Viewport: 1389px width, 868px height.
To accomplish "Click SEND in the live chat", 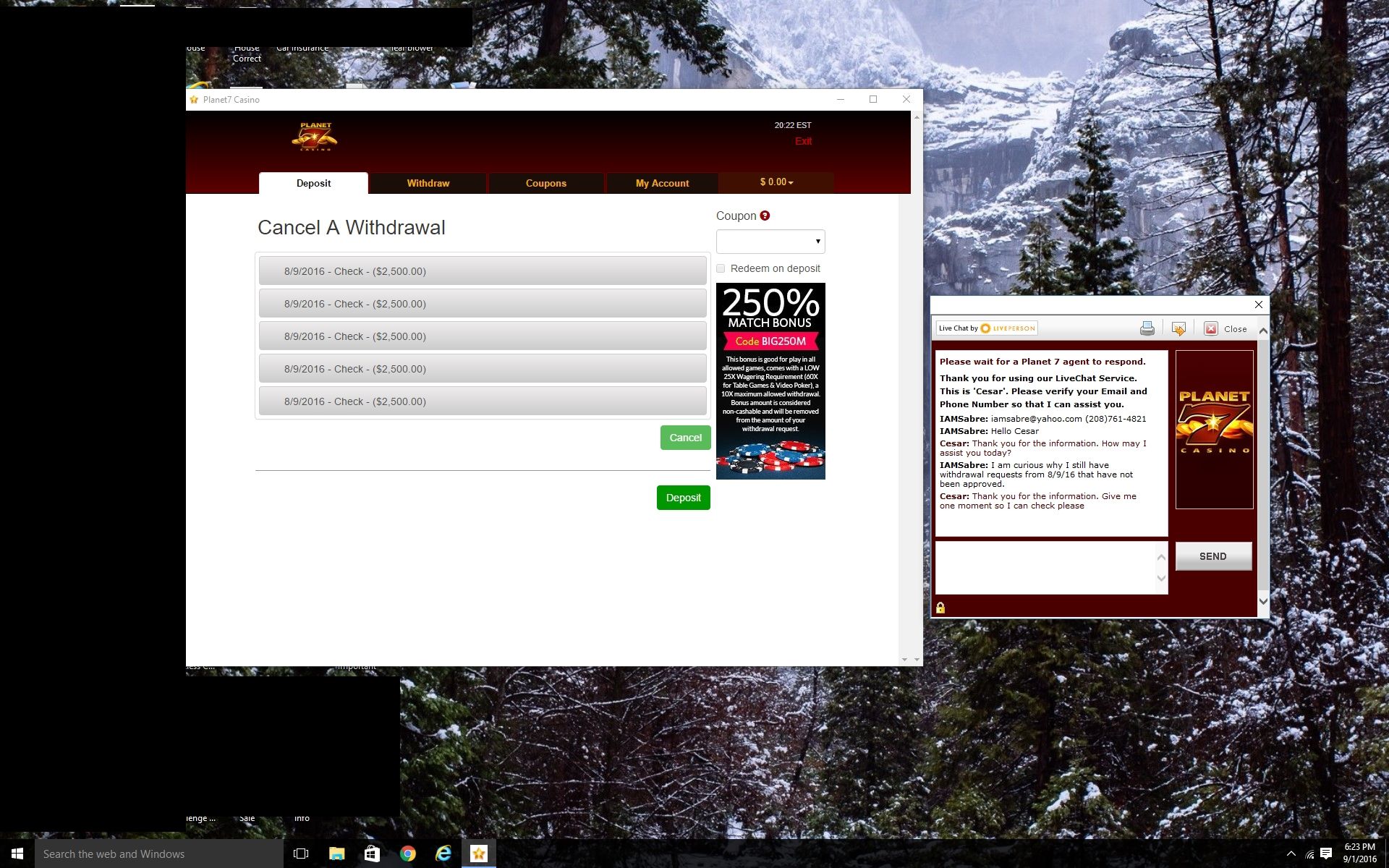I will click(x=1213, y=556).
